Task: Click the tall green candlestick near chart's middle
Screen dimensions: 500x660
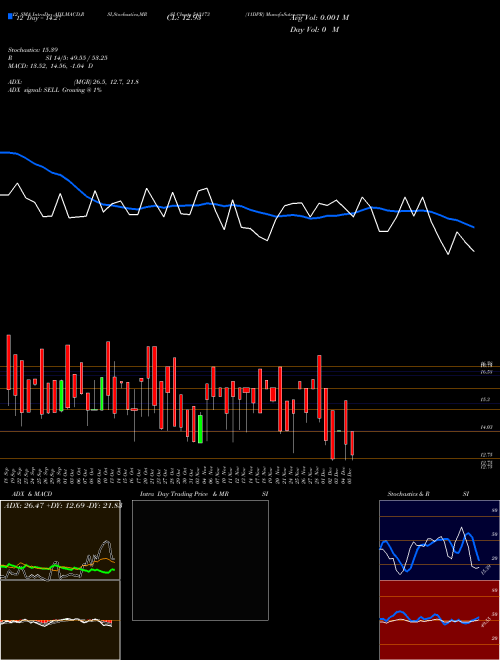Action: pyautogui.click(x=200, y=429)
